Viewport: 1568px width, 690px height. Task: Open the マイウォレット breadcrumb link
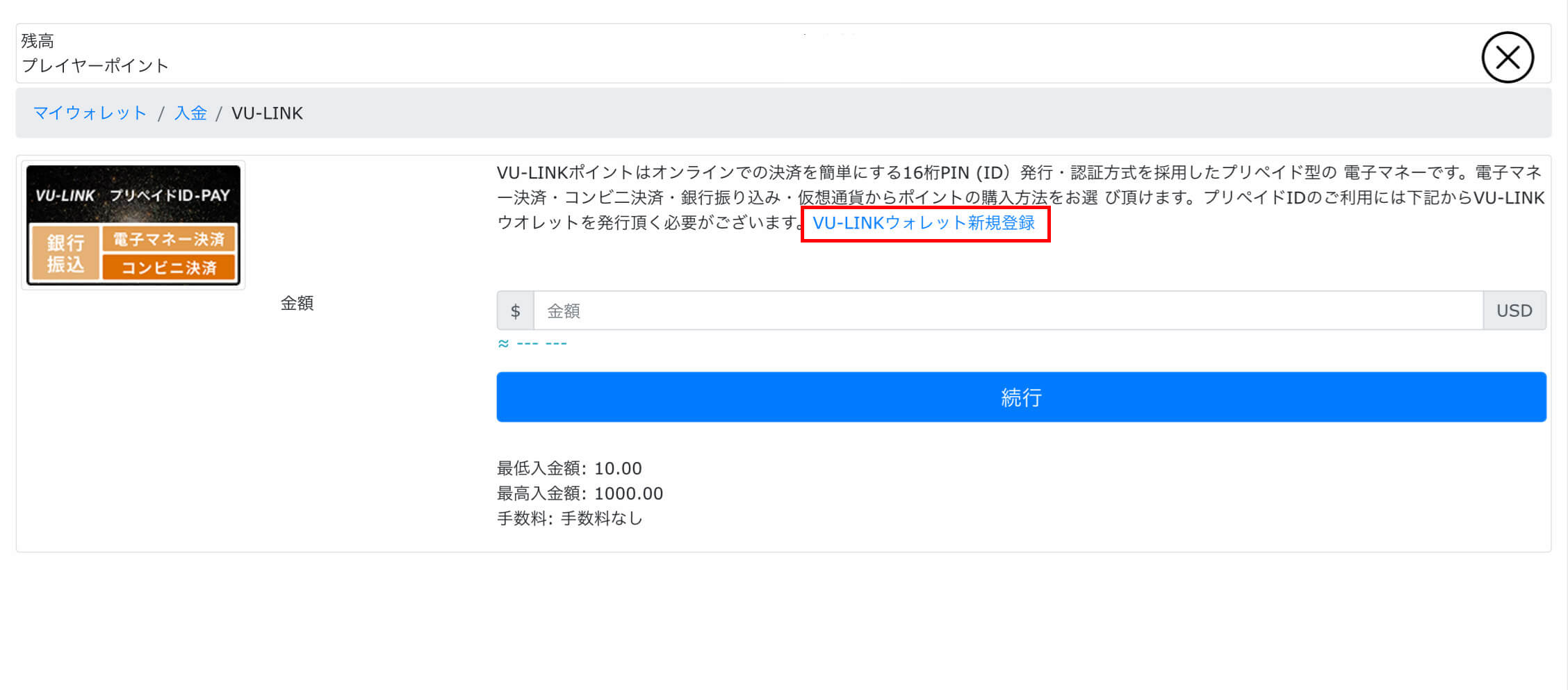90,113
